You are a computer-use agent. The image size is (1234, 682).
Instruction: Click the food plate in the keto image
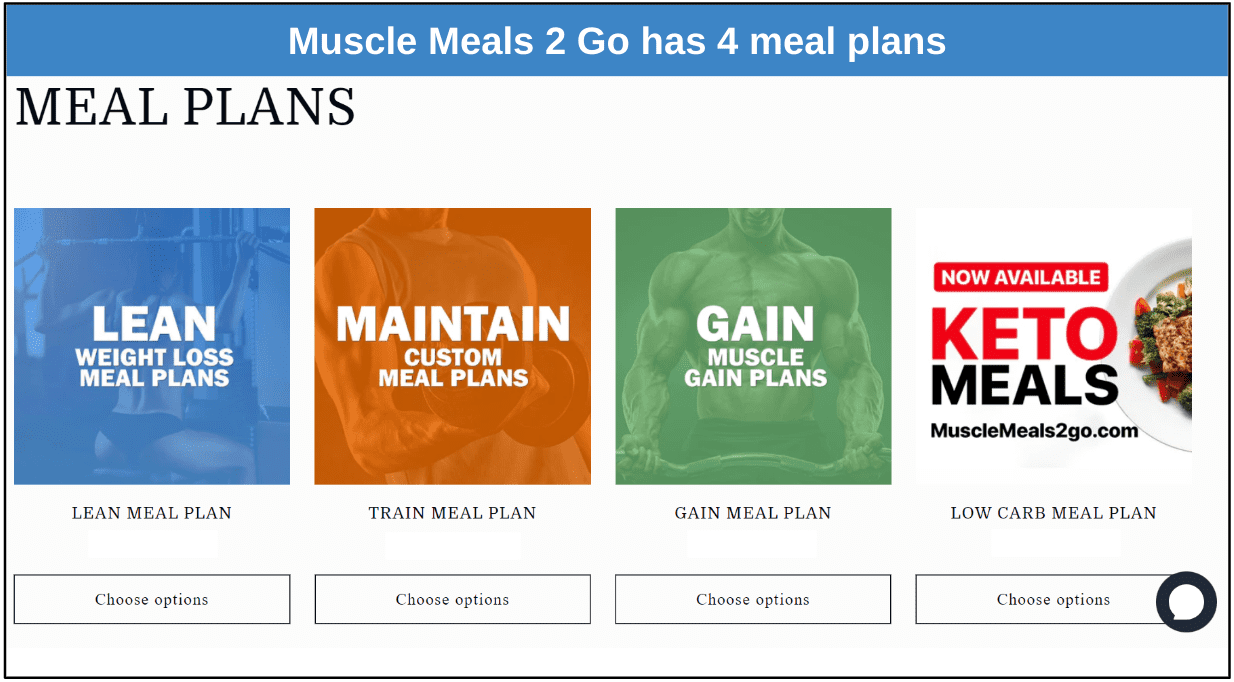pos(1160,341)
